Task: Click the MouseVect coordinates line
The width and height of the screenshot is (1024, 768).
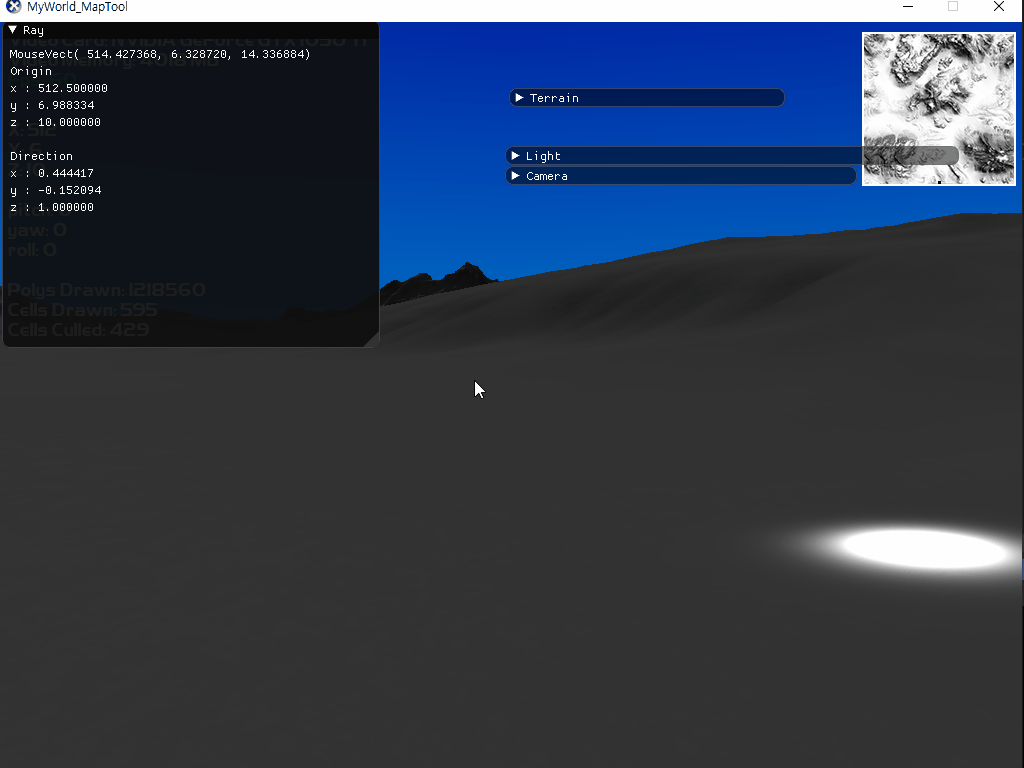Action: 160,54
